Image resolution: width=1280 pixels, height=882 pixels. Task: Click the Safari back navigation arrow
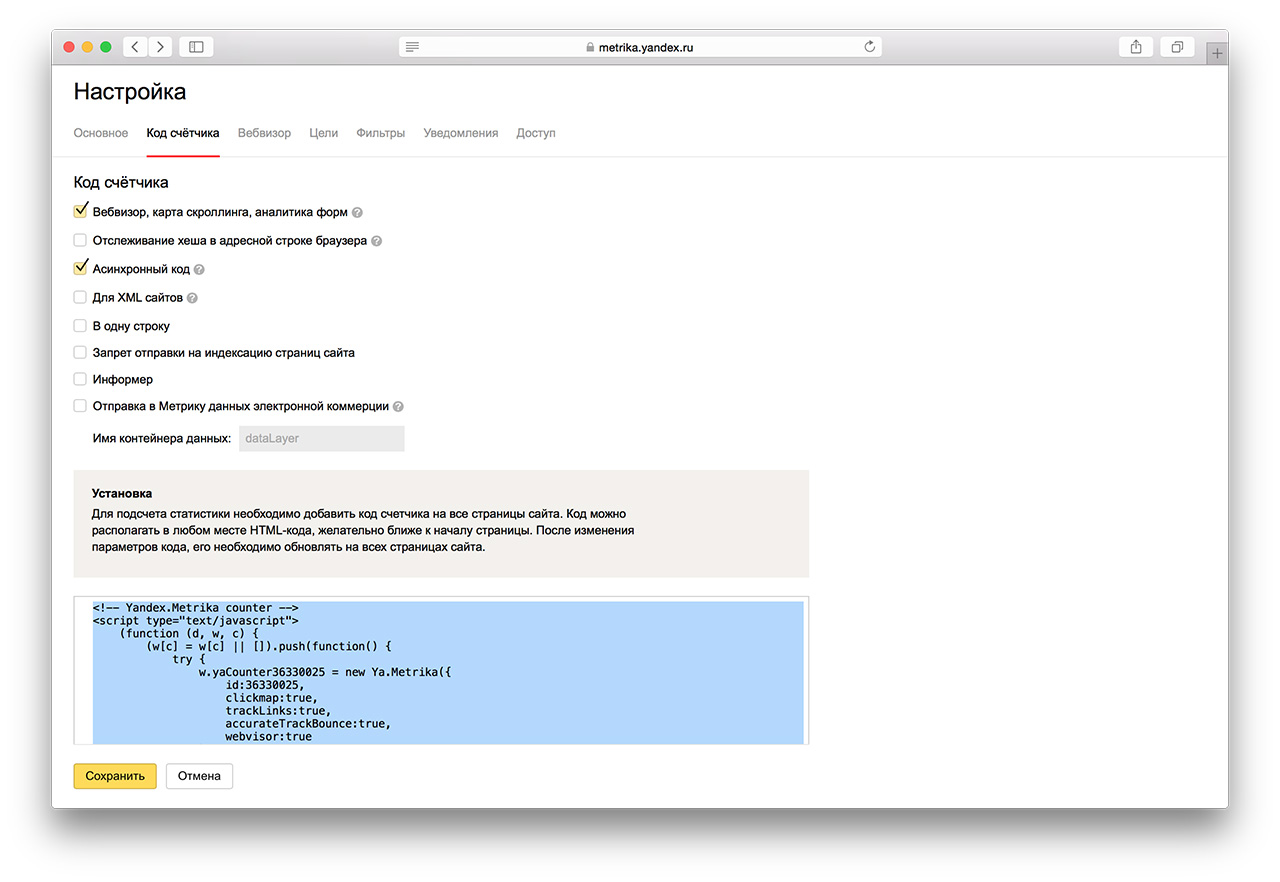tap(135, 47)
